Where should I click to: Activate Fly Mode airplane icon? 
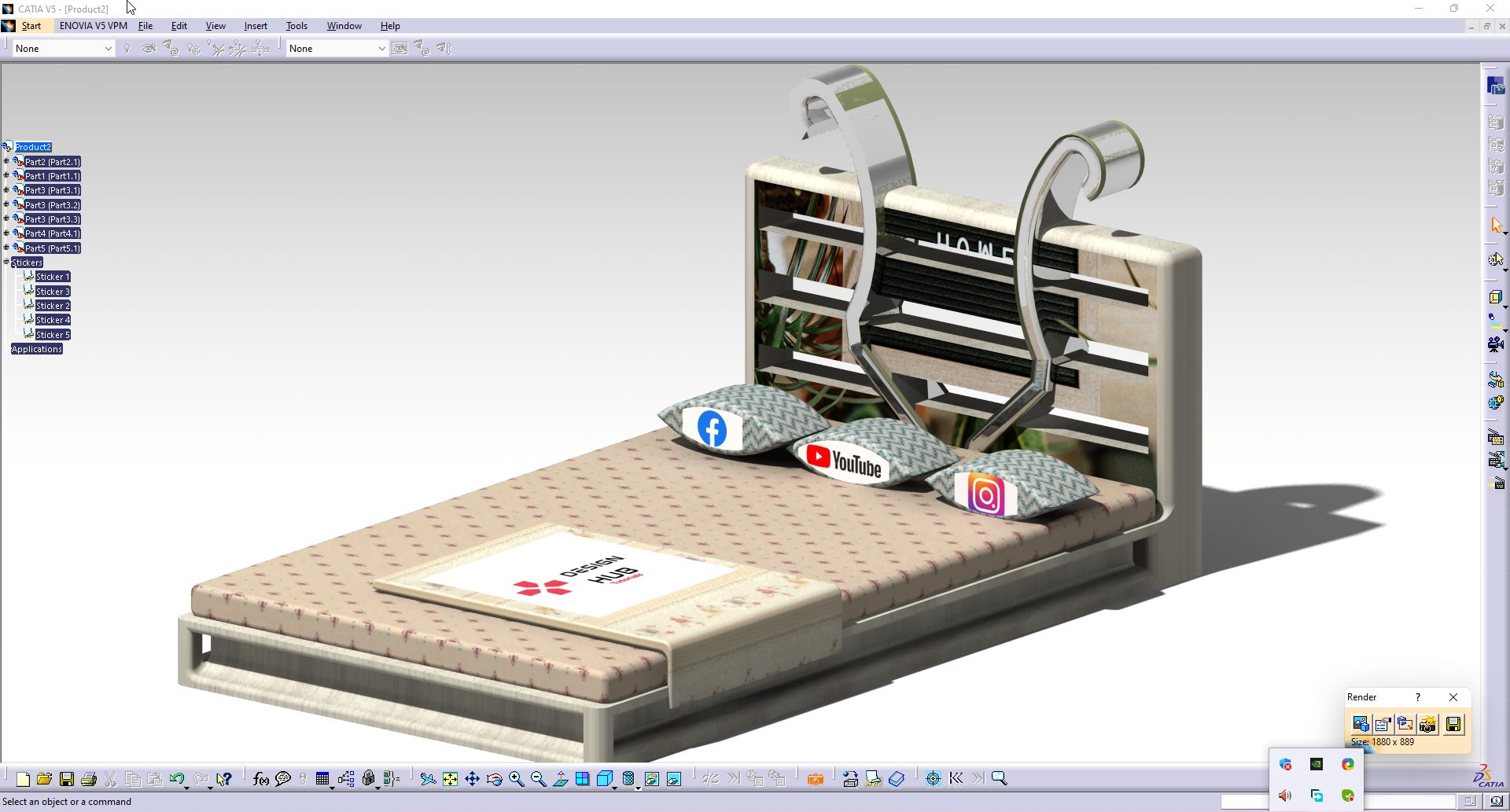[x=428, y=779]
